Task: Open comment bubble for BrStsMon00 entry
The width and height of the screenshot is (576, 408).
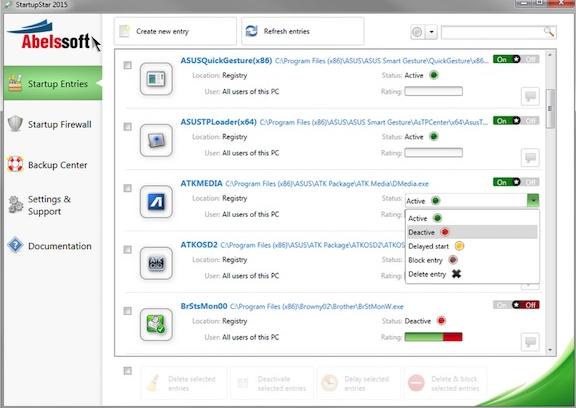Action: point(530,342)
